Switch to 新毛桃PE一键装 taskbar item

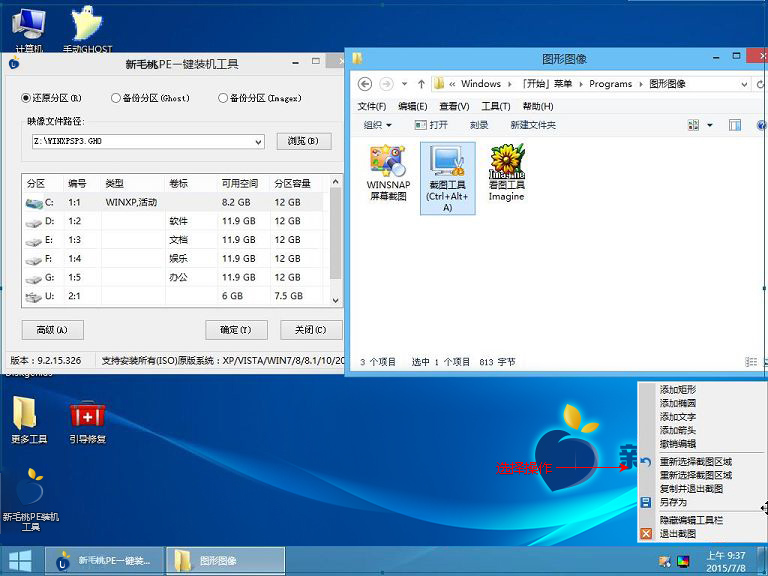tap(105, 561)
